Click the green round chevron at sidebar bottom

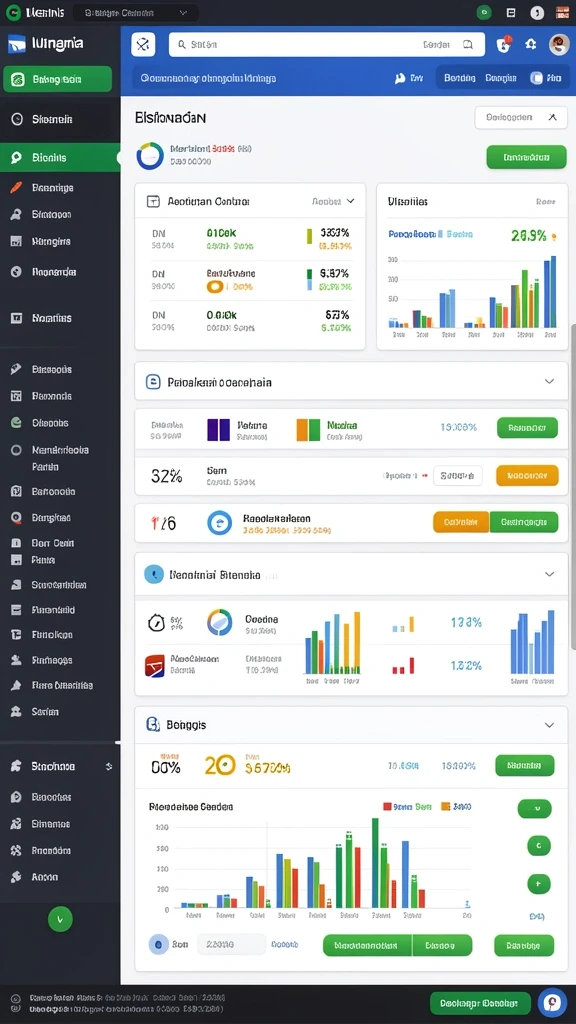[x=60, y=919]
